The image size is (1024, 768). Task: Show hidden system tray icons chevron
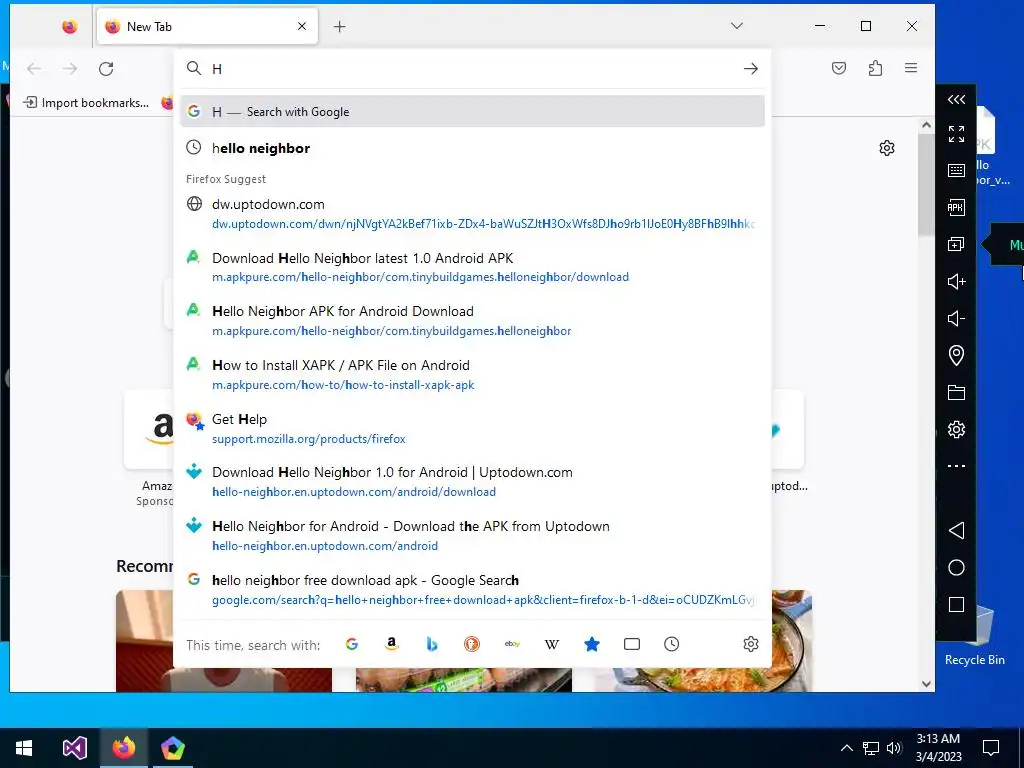tap(846, 748)
